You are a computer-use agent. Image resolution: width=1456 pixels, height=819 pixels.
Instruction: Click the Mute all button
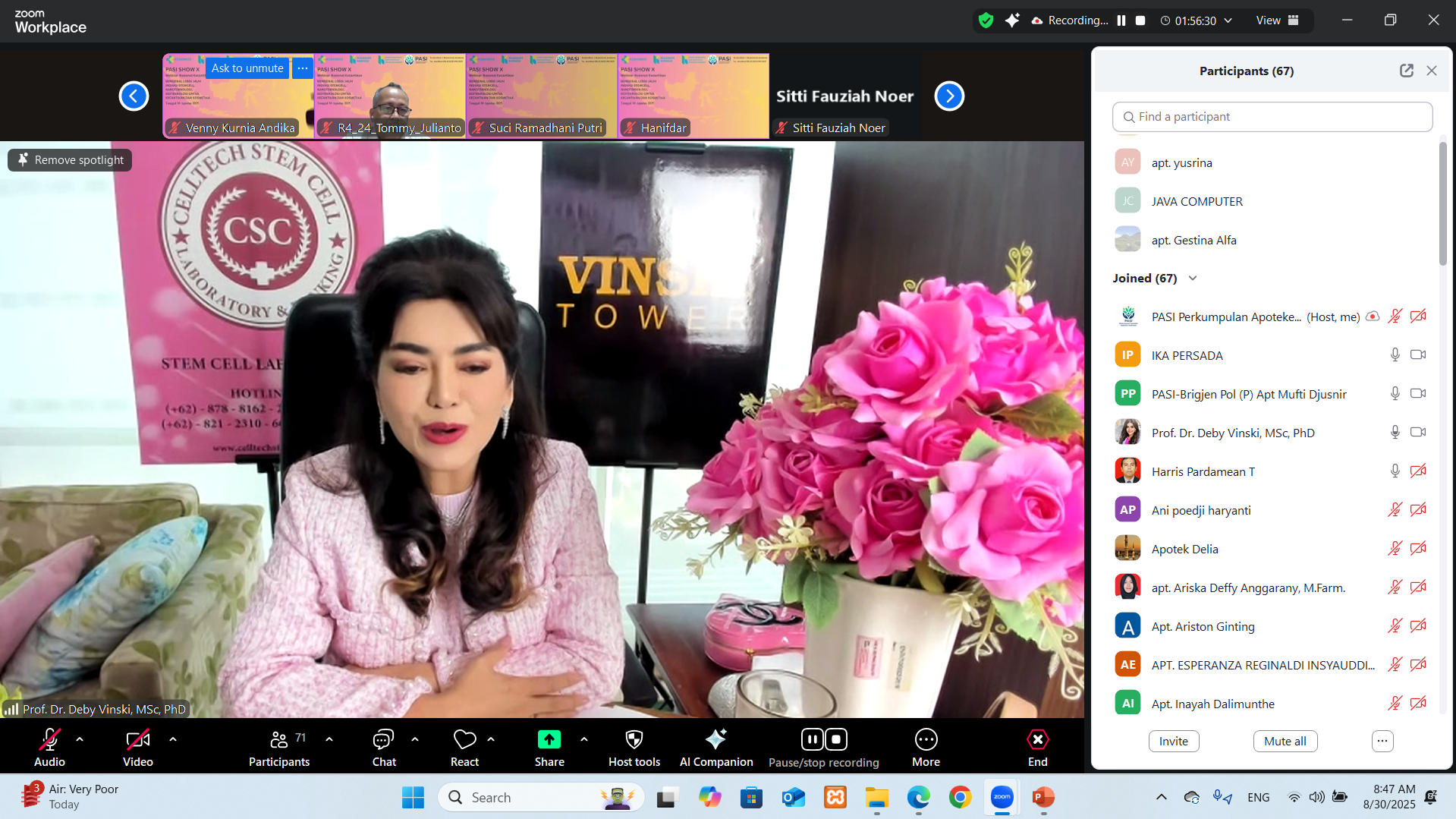[x=1285, y=741]
